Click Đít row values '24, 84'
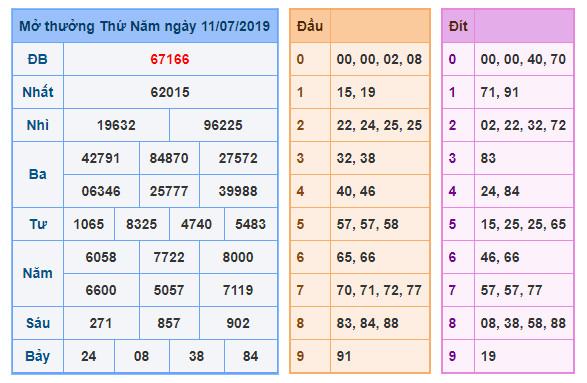 coord(500,191)
